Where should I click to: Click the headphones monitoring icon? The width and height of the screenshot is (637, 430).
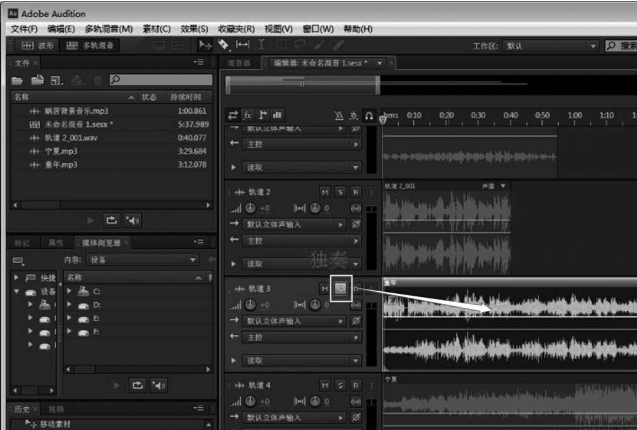369,115
